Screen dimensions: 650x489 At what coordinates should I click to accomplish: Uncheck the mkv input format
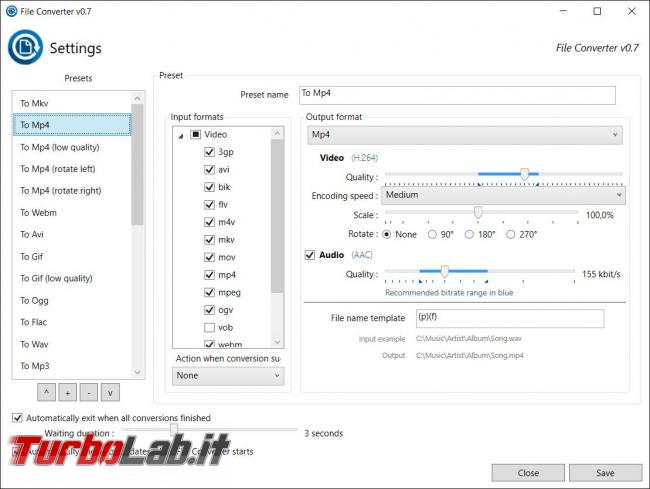pos(209,240)
